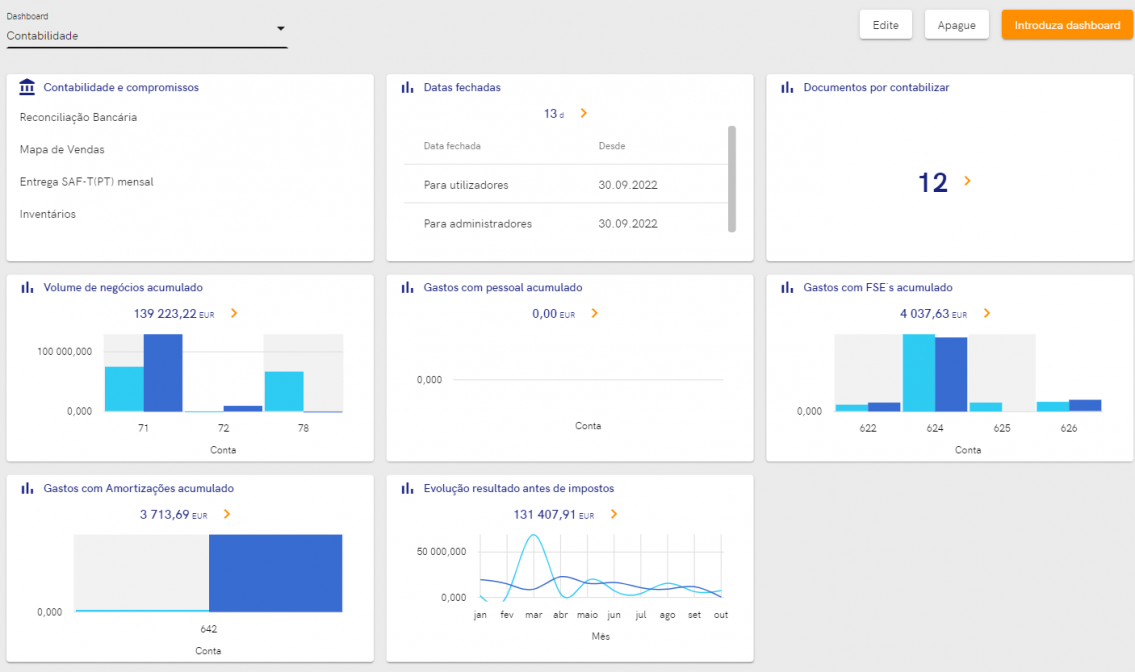Screen dimensions: 1135x672
Task: Open Reconciliação Bancária
Action: pyautogui.click(x=78, y=117)
